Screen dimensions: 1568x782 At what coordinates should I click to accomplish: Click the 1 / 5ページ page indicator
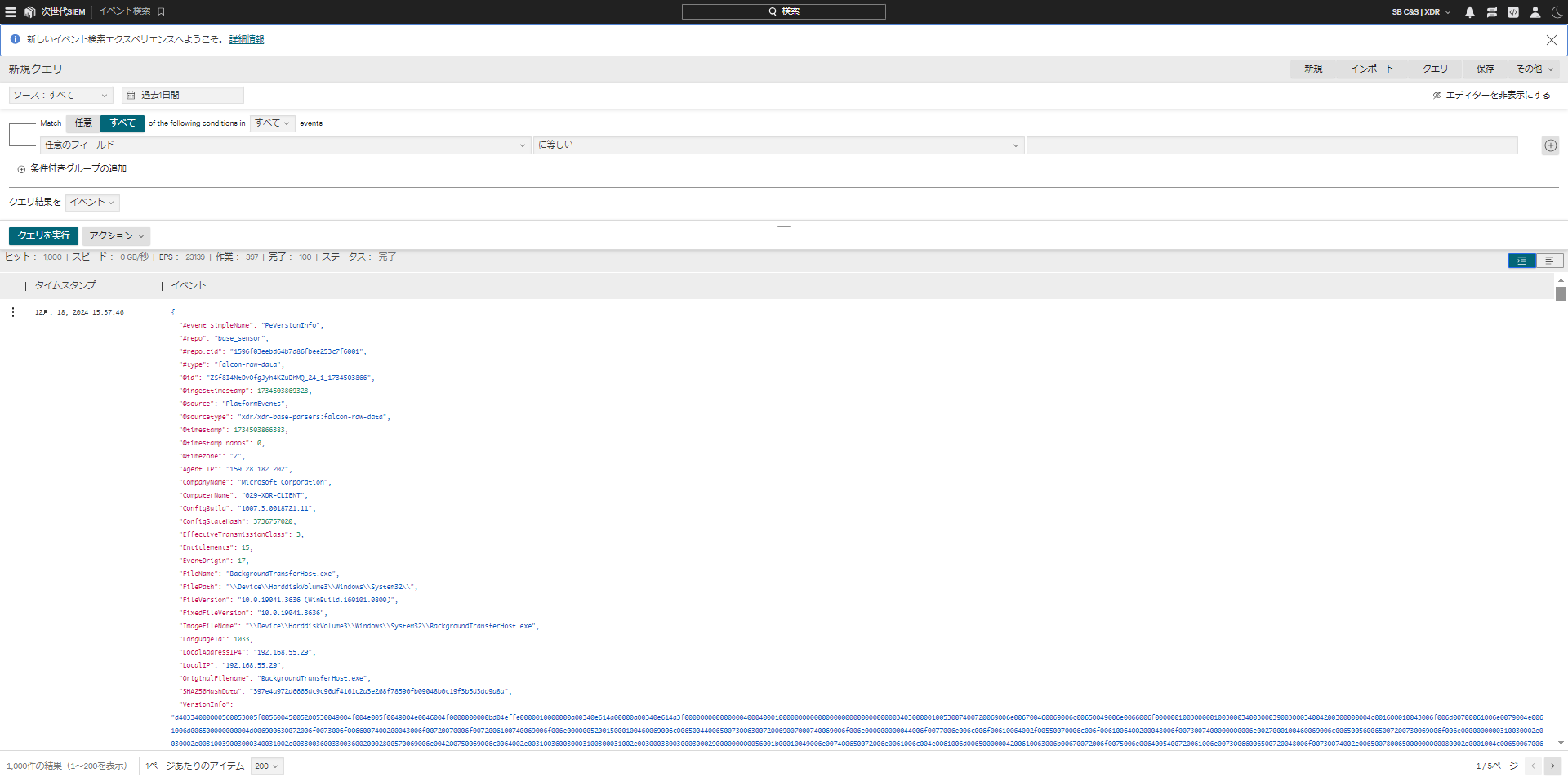click(x=1497, y=766)
